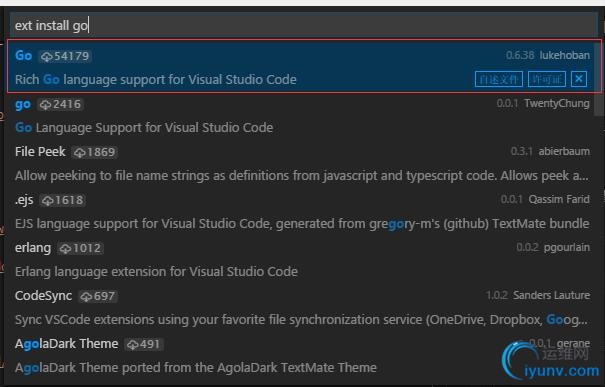Click the File Peek download cloud icon
Viewport: 605px width, 387px height.
pyautogui.click(x=79, y=152)
